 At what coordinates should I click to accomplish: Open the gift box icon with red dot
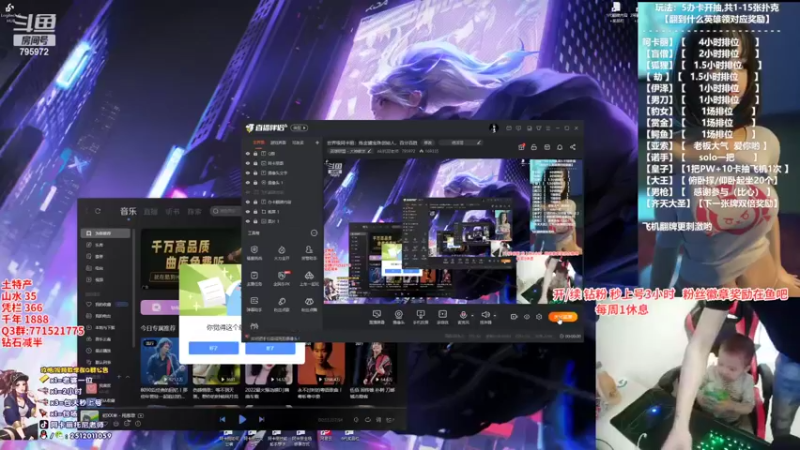[521, 147]
